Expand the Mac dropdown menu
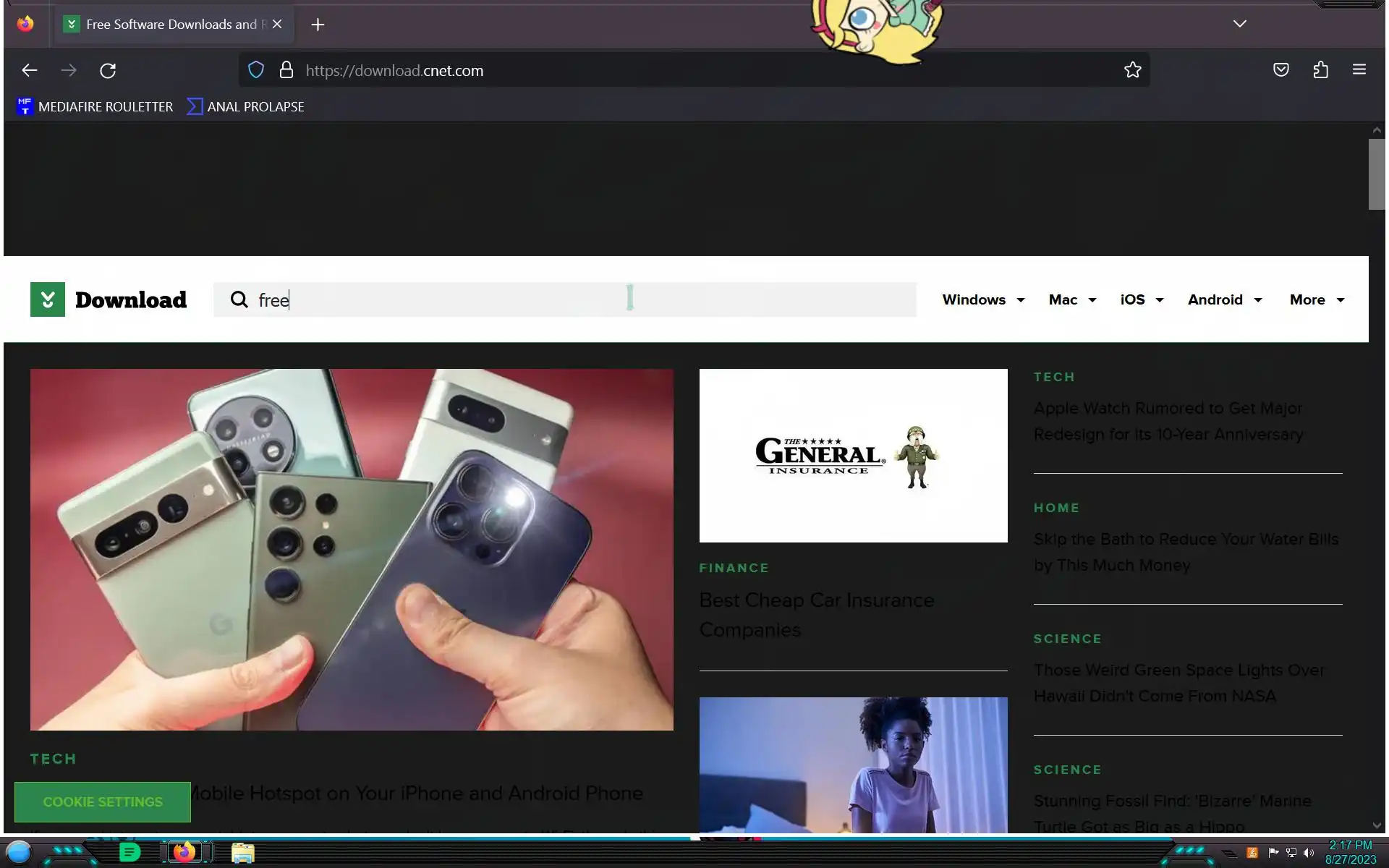1389x868 pixels. 1072,299
